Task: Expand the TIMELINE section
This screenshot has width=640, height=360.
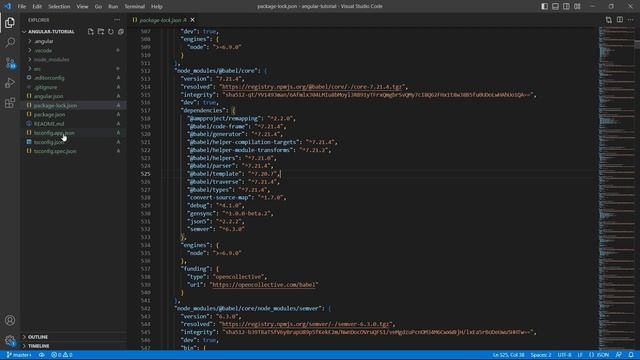Action: [x=73, y=346]
